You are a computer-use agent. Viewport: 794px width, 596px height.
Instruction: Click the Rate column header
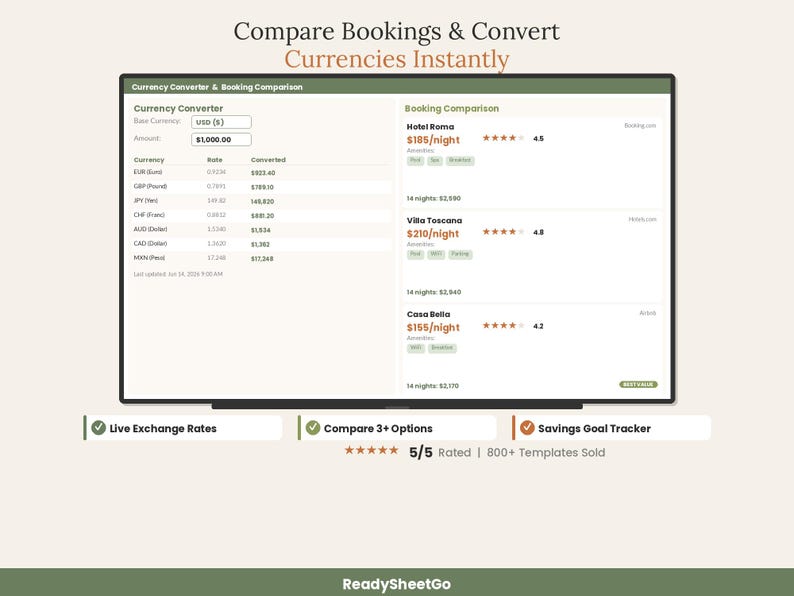click(215, 160)
